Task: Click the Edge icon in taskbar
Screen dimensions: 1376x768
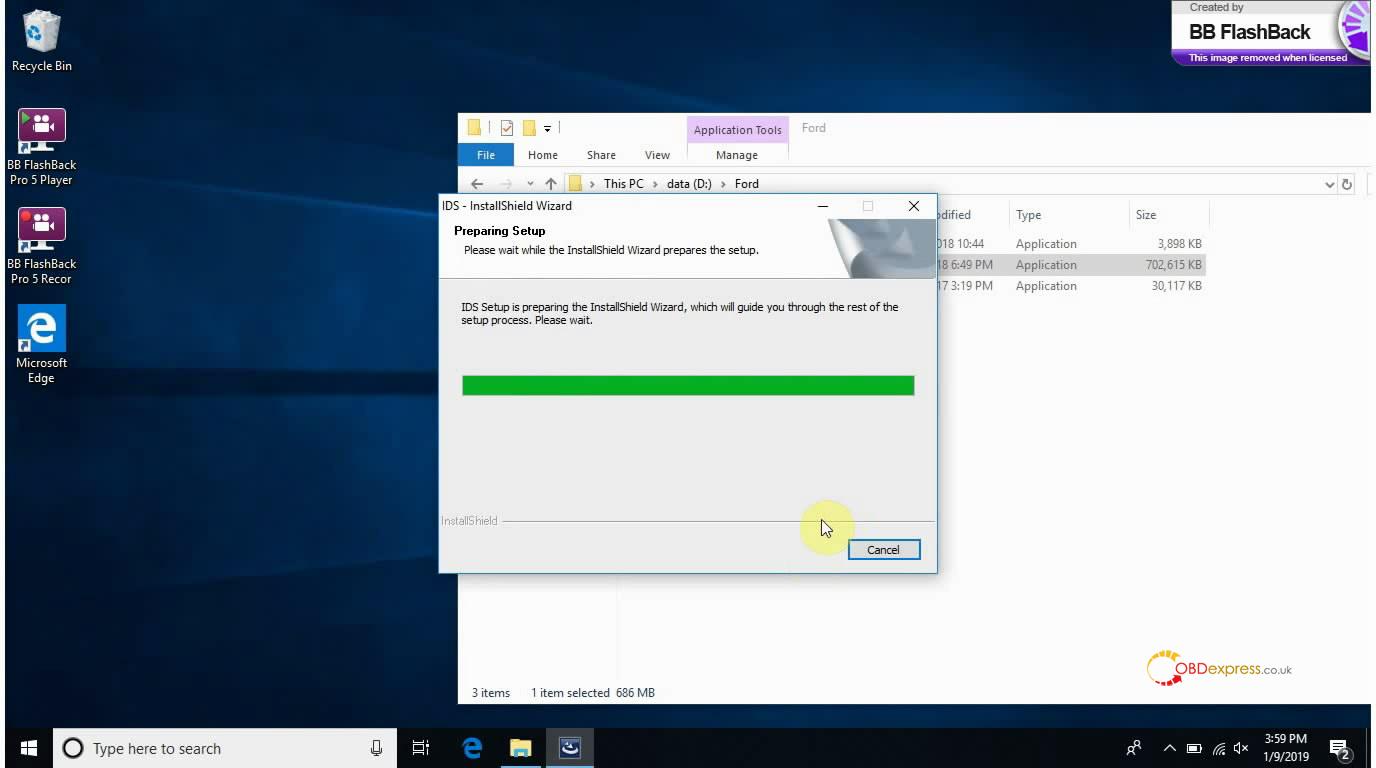Action: pyautogui.click(x=472, y=748)
